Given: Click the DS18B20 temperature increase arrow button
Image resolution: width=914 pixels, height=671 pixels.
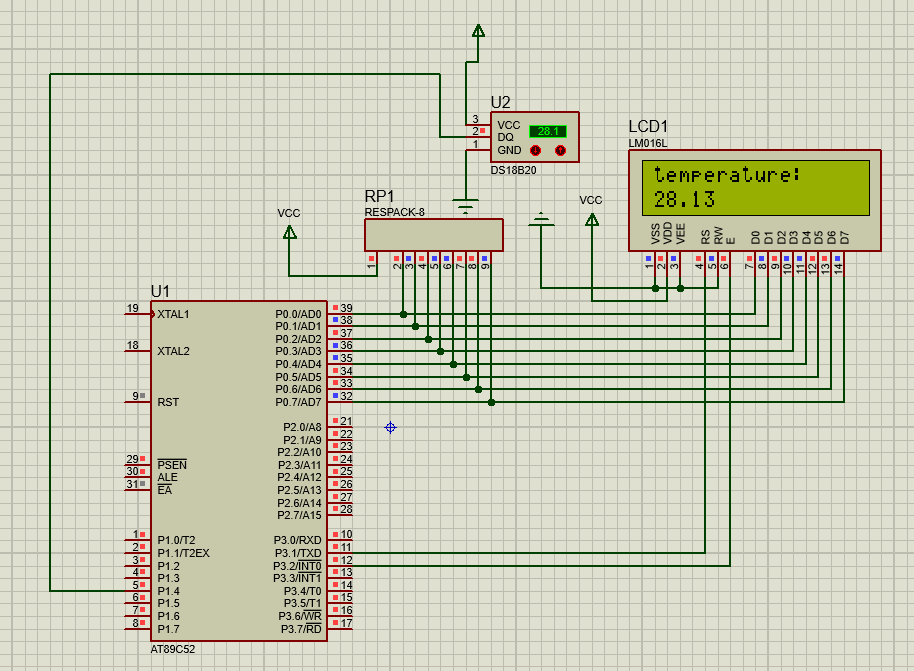Looking at the screenshot, I should pyautogui.click(x=560, y=150).
